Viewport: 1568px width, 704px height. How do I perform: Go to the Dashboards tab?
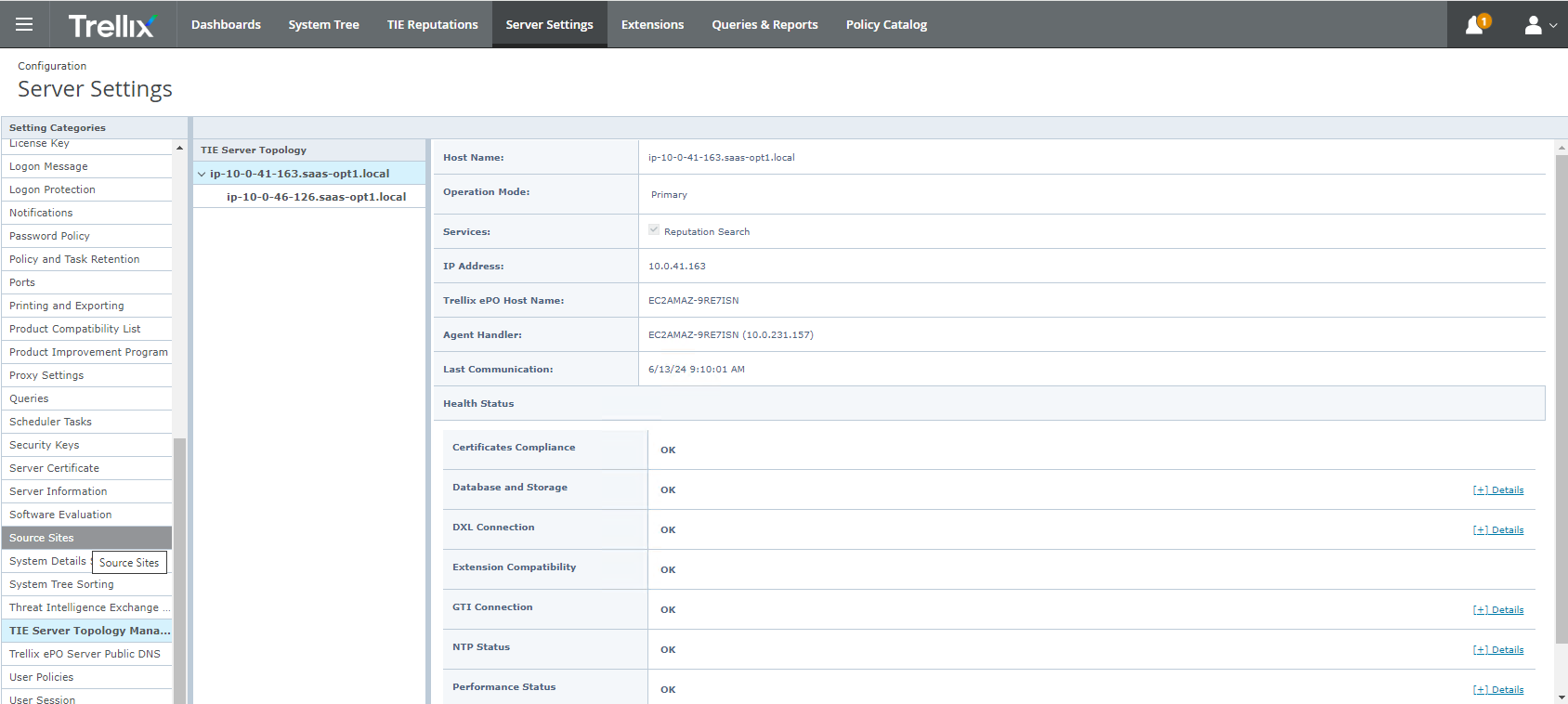pyautogui.click(x=226, y=24)
